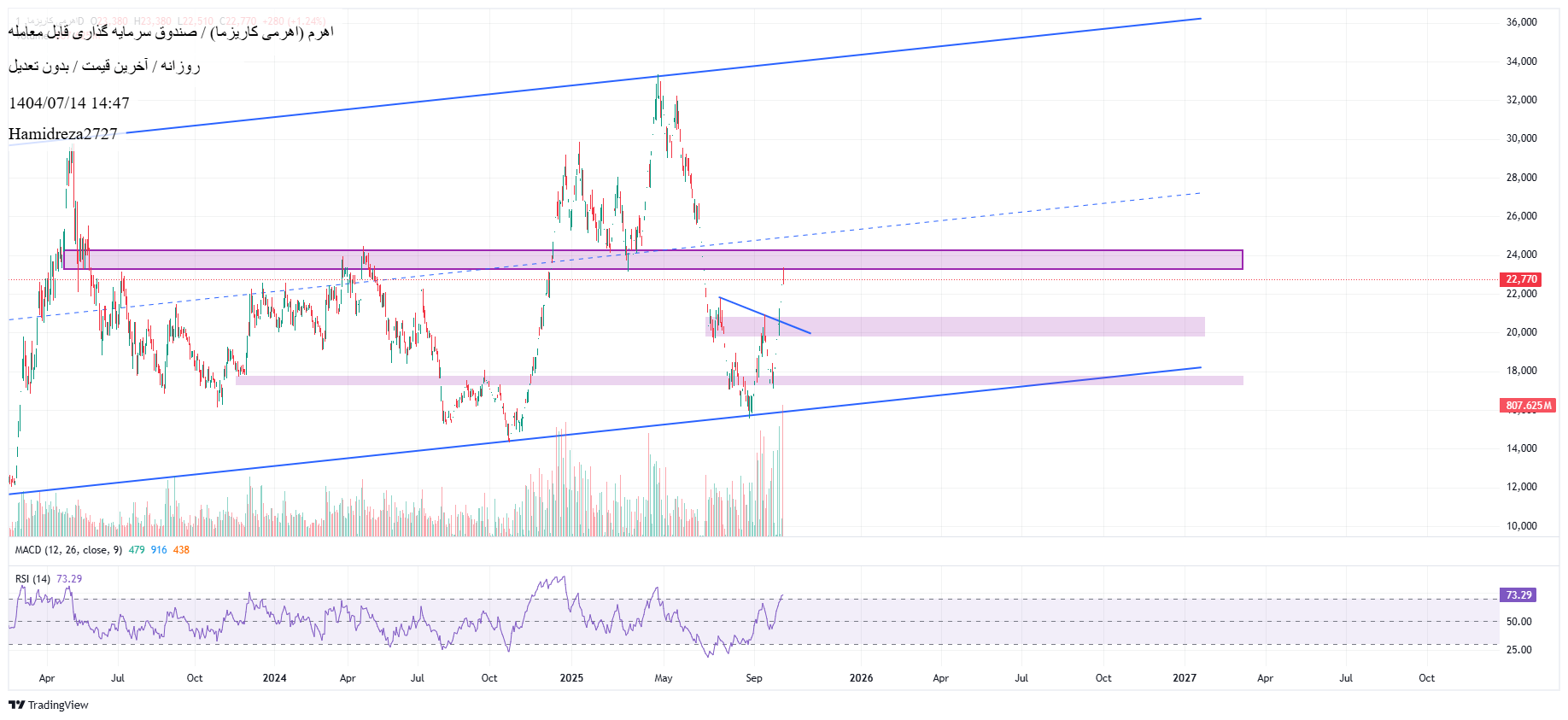Click the 36,000 price axis label

click(x=1521, y=22)
